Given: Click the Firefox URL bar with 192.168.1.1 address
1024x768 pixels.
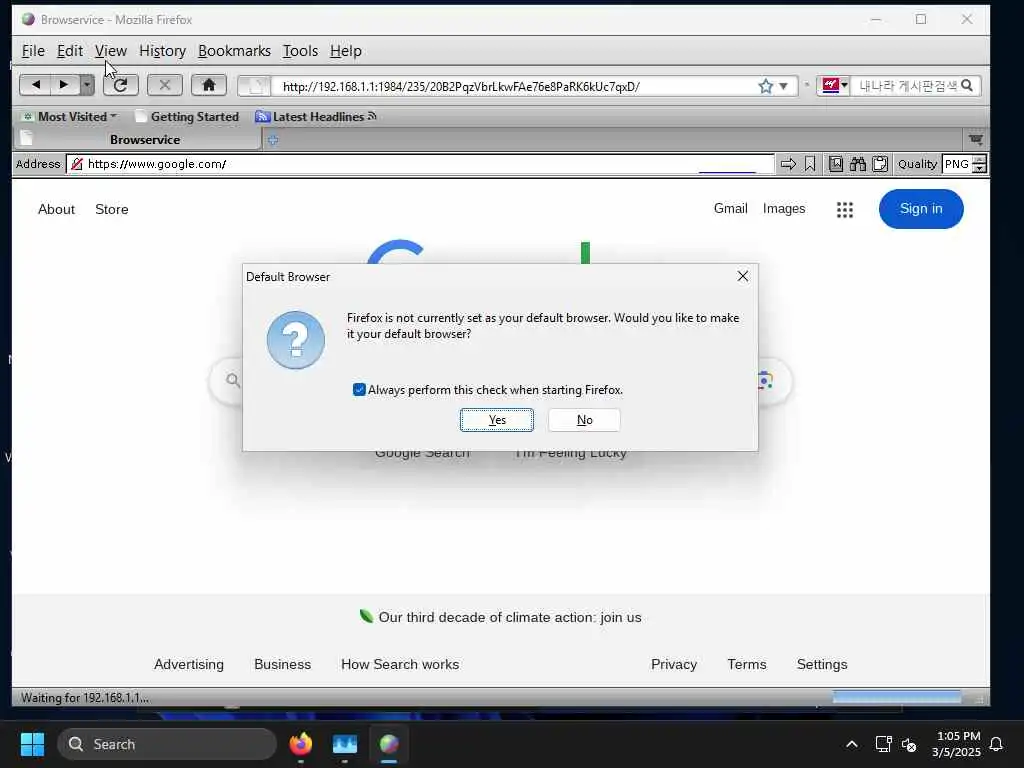Looking at the screenshot, I should [516, 86].
